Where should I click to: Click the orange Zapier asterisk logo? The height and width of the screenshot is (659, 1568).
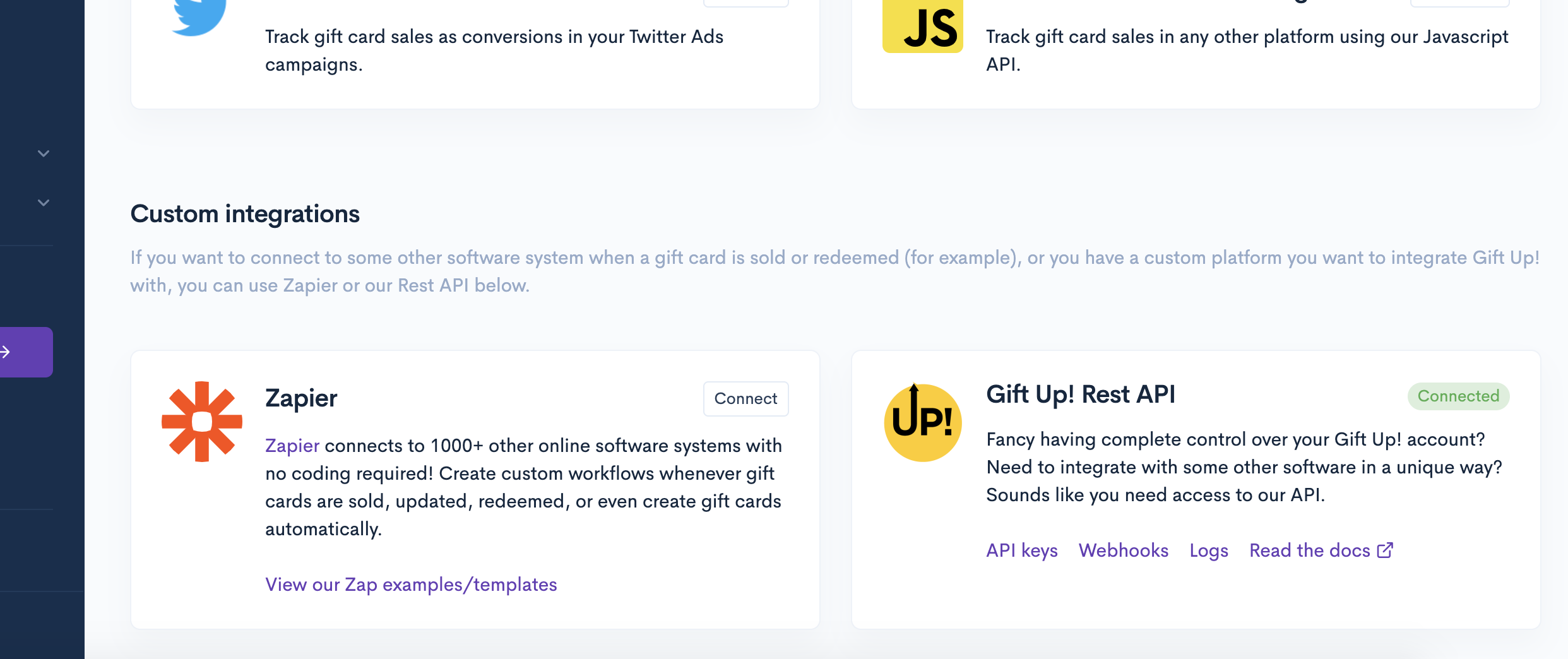pyautogui.click(x=202, y=422)
